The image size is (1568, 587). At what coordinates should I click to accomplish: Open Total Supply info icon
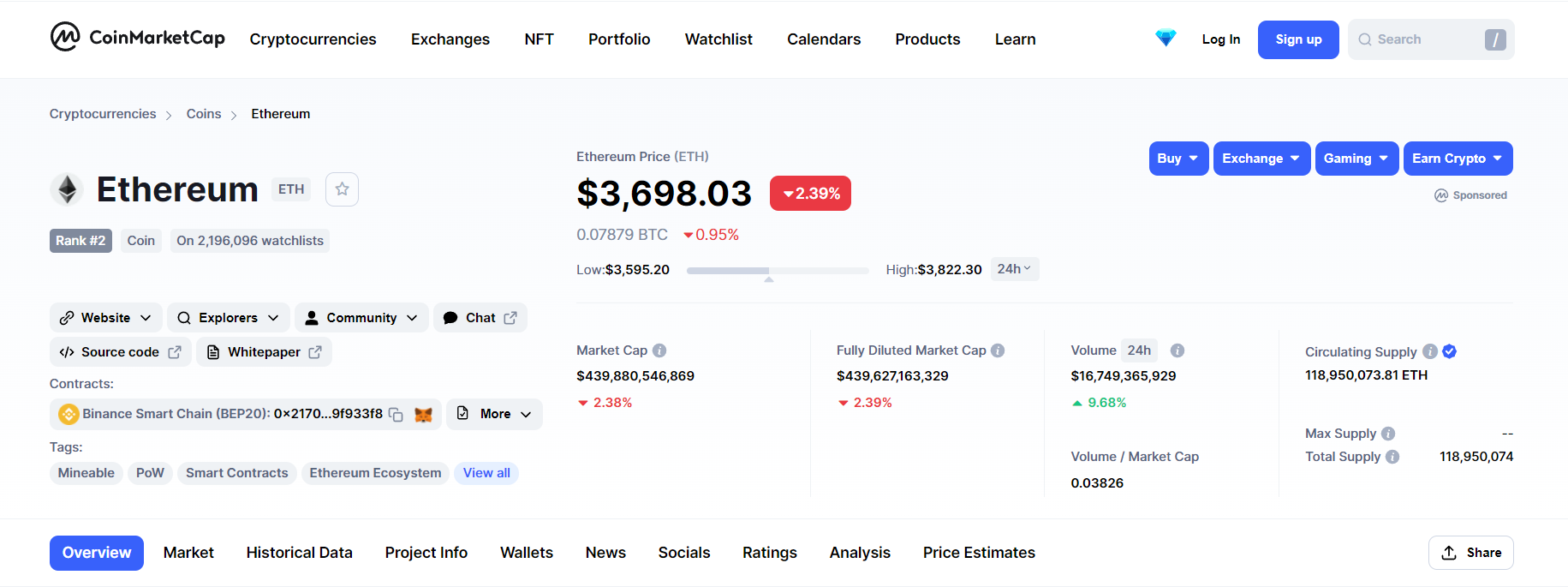[1392, 457]
